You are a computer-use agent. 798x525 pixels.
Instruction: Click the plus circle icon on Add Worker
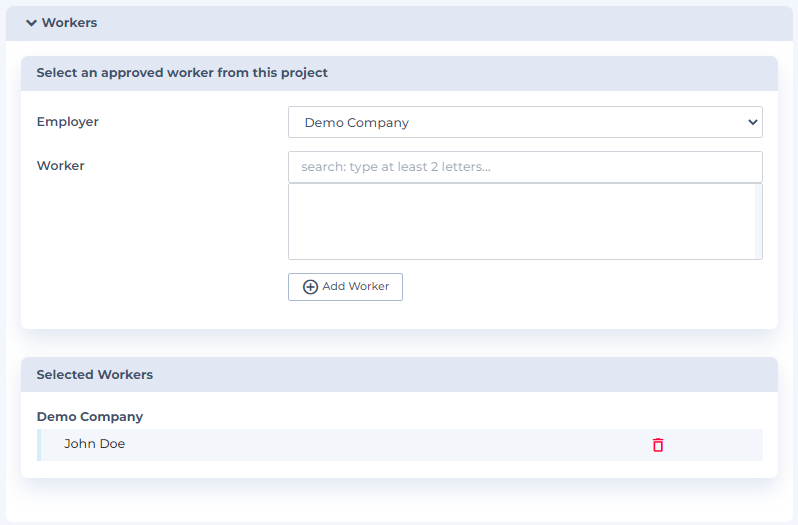coord(310,287)
